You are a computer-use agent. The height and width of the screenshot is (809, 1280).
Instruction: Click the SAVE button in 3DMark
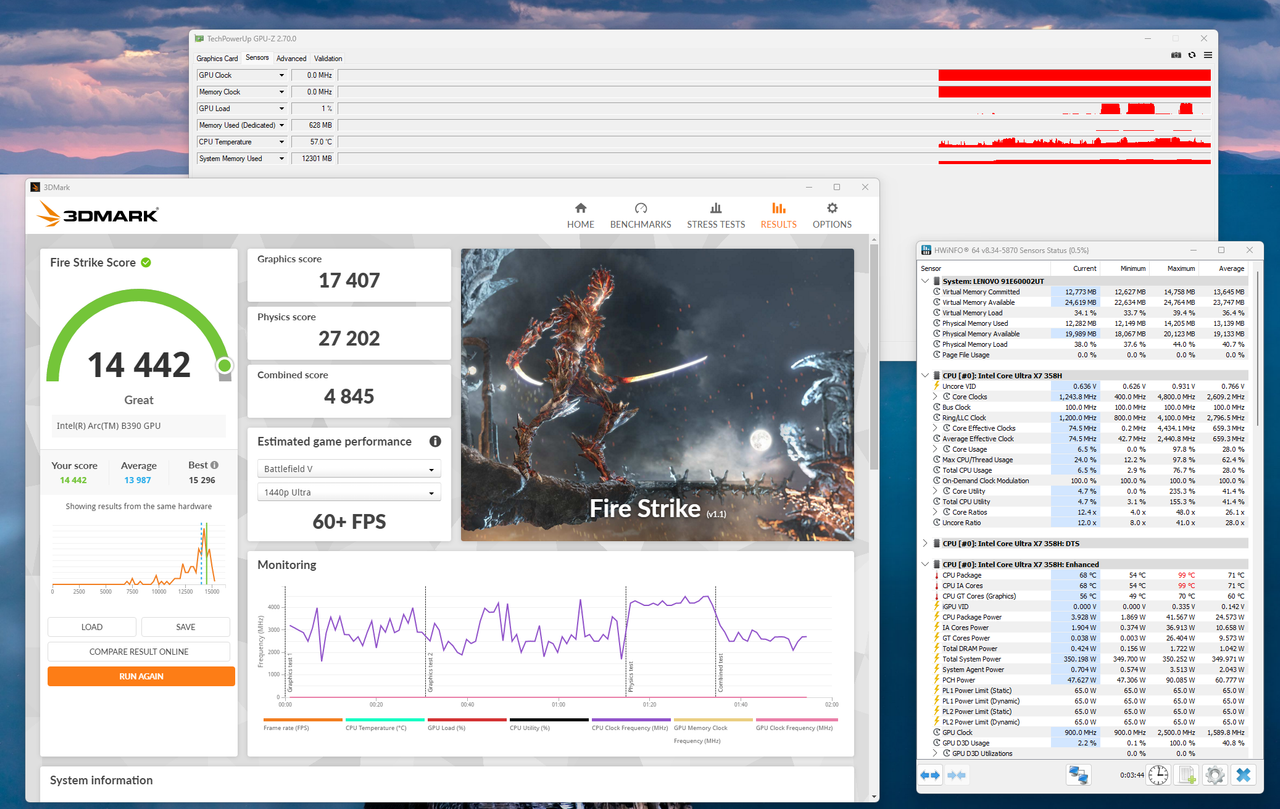[x=185, y=627]
